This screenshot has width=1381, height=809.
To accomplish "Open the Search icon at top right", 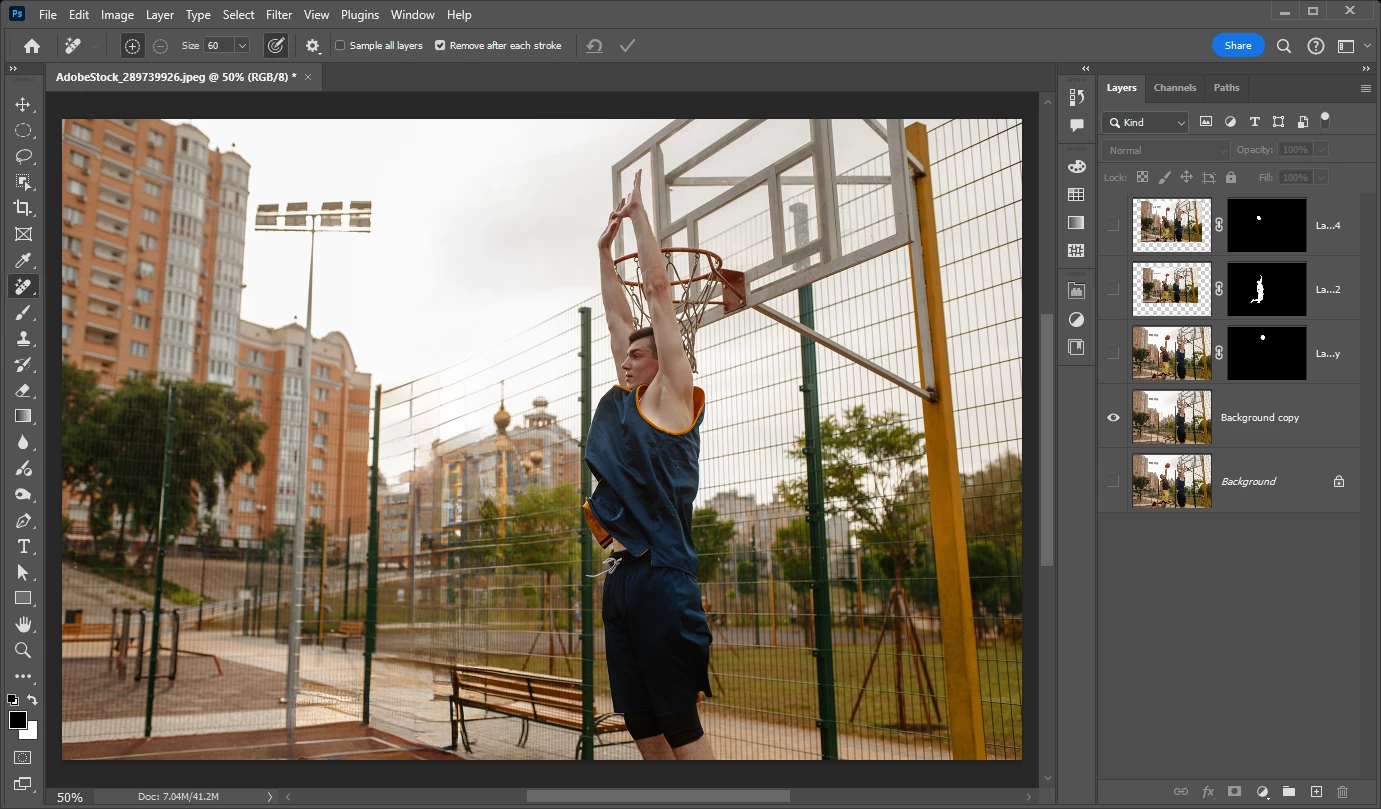I will [x=1284, y=46].
